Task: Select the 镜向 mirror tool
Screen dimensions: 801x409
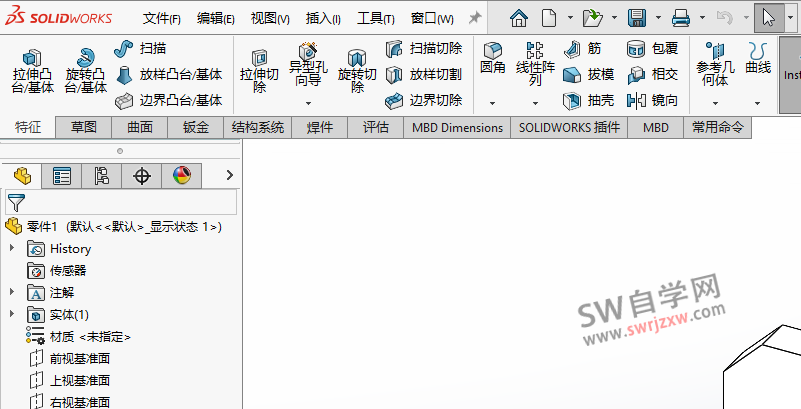Action: pyautogui.click(x=652, y=101)
